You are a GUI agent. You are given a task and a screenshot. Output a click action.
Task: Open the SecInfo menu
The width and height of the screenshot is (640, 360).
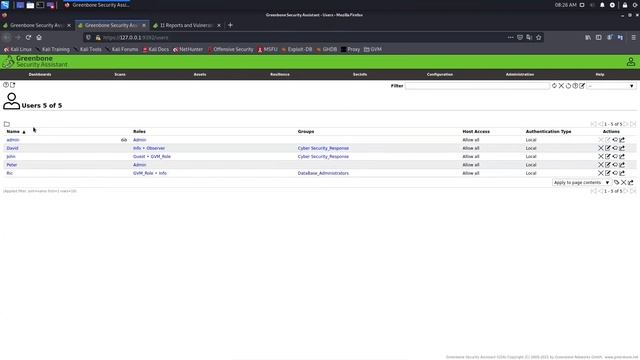point(360,74)
